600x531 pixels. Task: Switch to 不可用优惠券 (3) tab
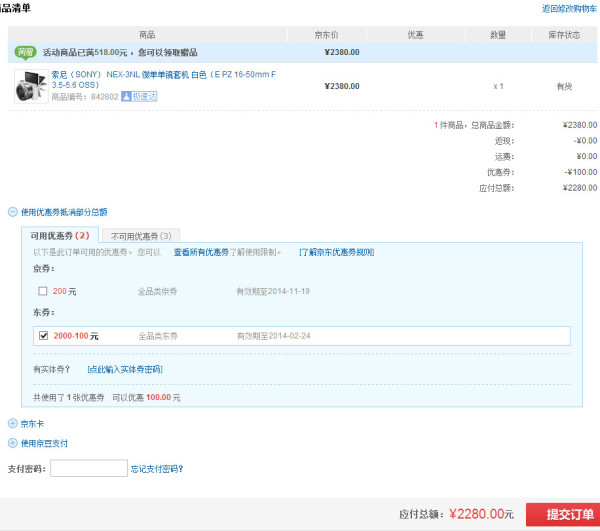pyautogui.click(x=141, y=236)
